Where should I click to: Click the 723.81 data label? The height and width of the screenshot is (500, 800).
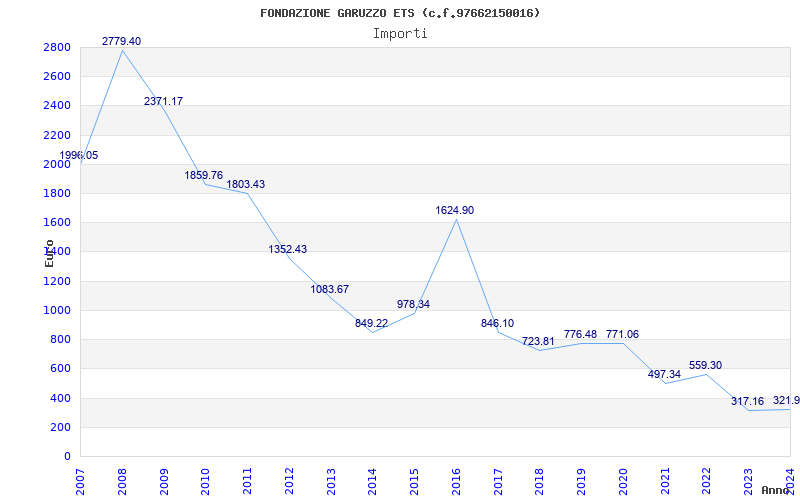click(538, 341)
